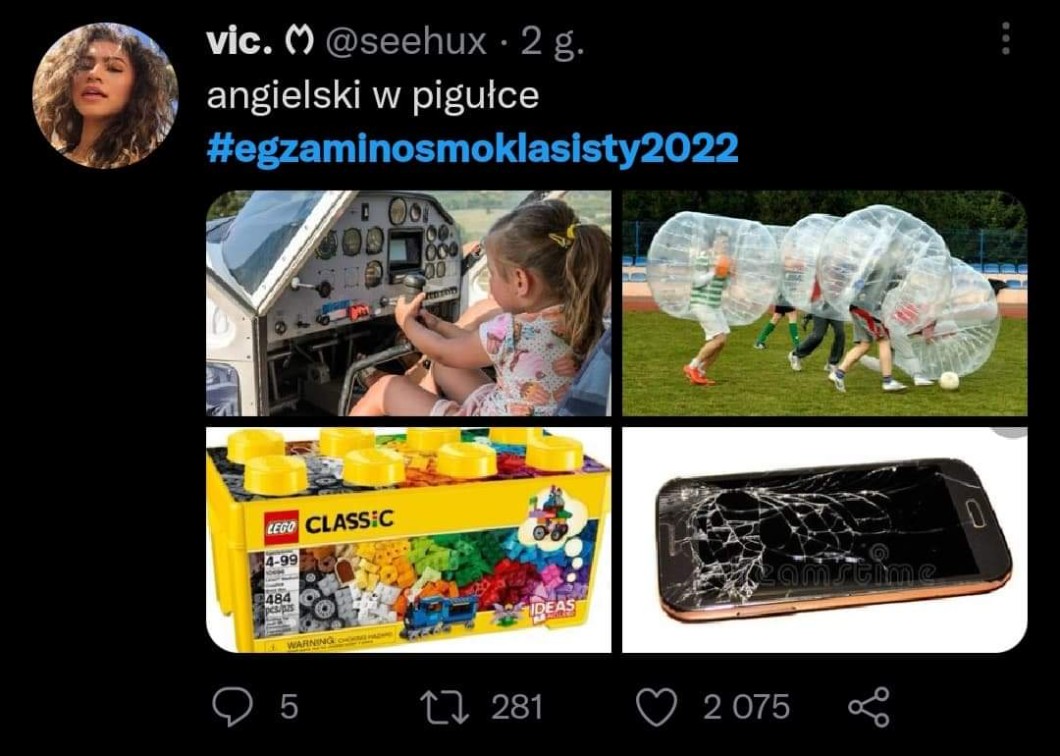Click the 2 075 likes count
1060x756 pixels.
[x=746, y=707]
